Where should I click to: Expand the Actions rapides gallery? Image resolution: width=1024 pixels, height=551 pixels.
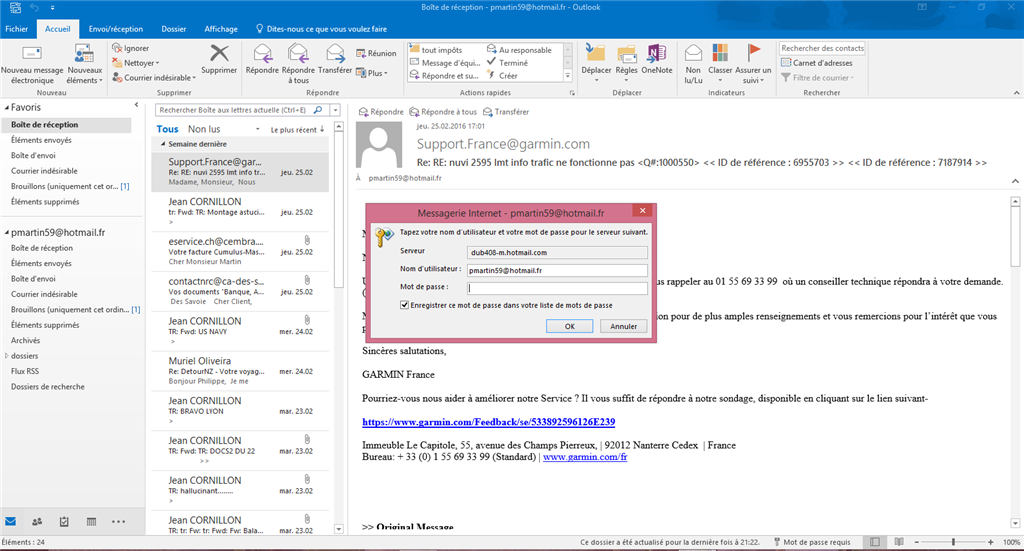(x=568, y=76)
